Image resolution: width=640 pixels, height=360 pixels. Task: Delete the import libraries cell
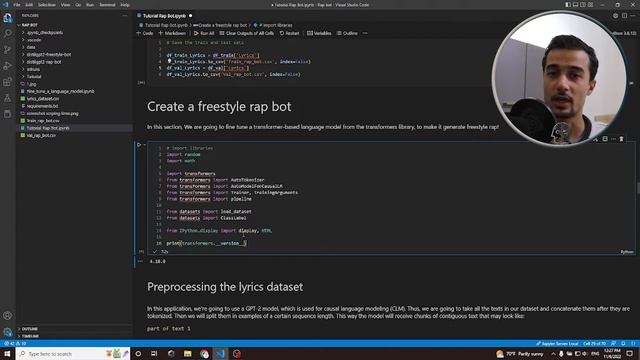tap(621, 139)
